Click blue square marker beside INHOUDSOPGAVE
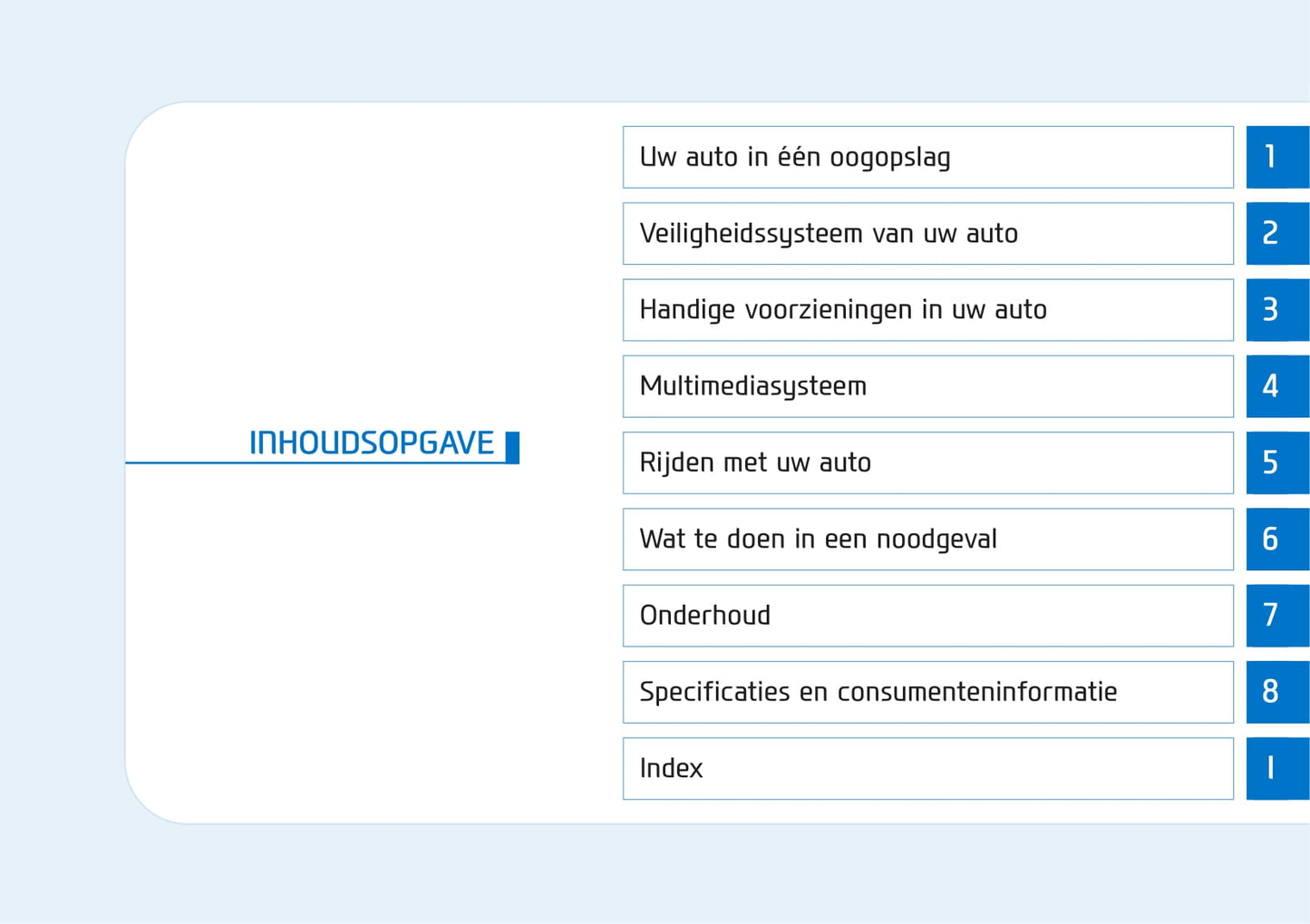This screenshot has width=1310, height=924. tap(512, 447)
